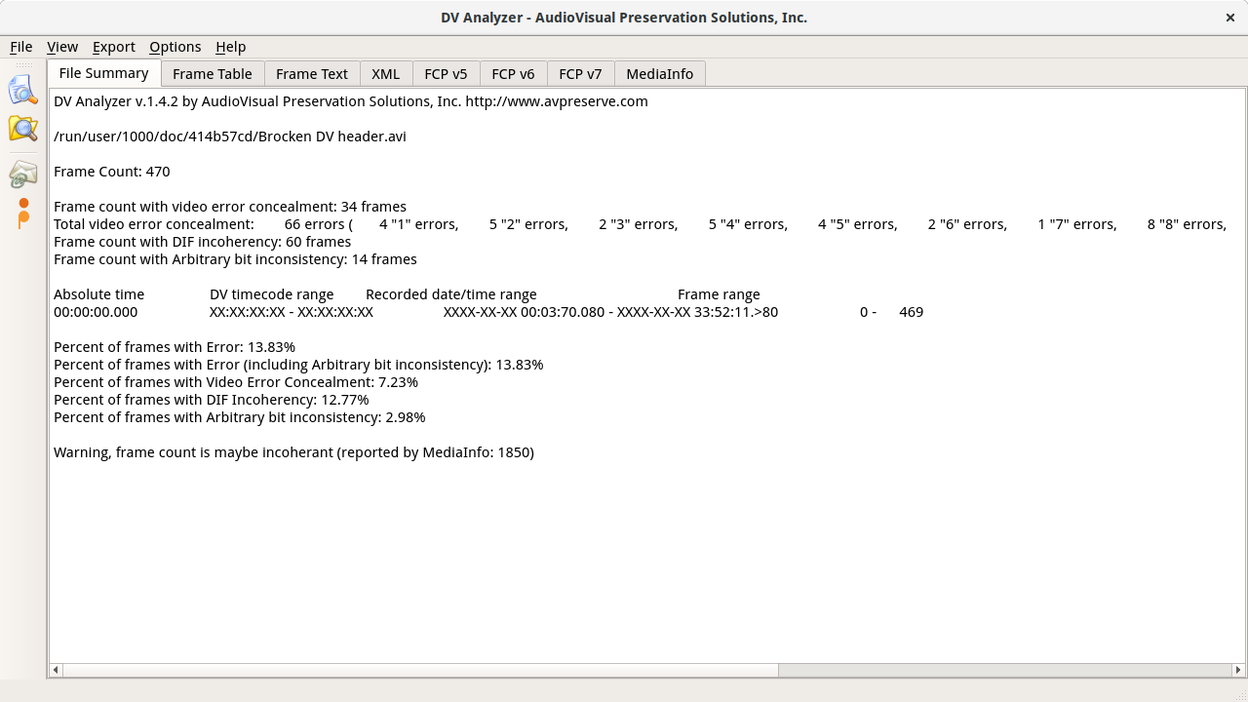Screen dimensions: 1248x702
Task: Click the horizontal scrollbar left arrow
Action: 55,670
